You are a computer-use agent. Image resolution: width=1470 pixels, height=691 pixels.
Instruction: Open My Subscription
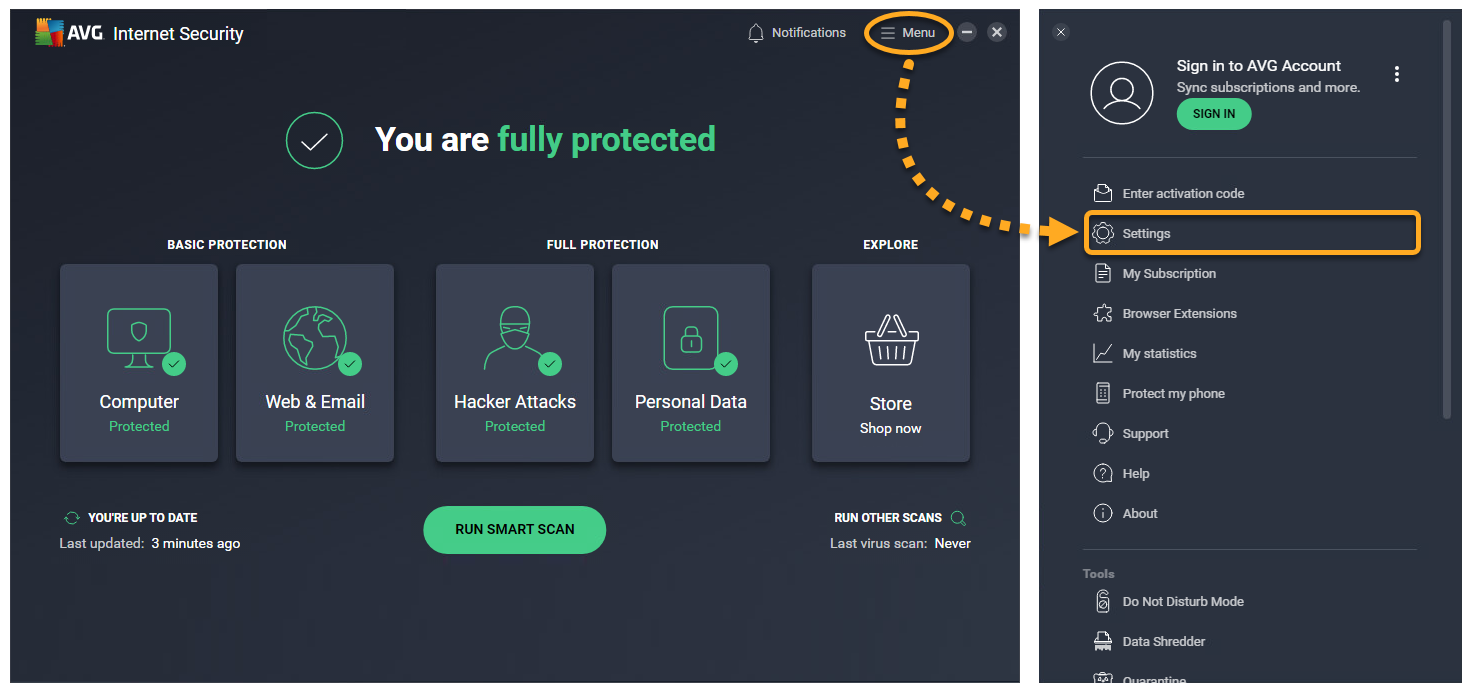(1169, 273)
